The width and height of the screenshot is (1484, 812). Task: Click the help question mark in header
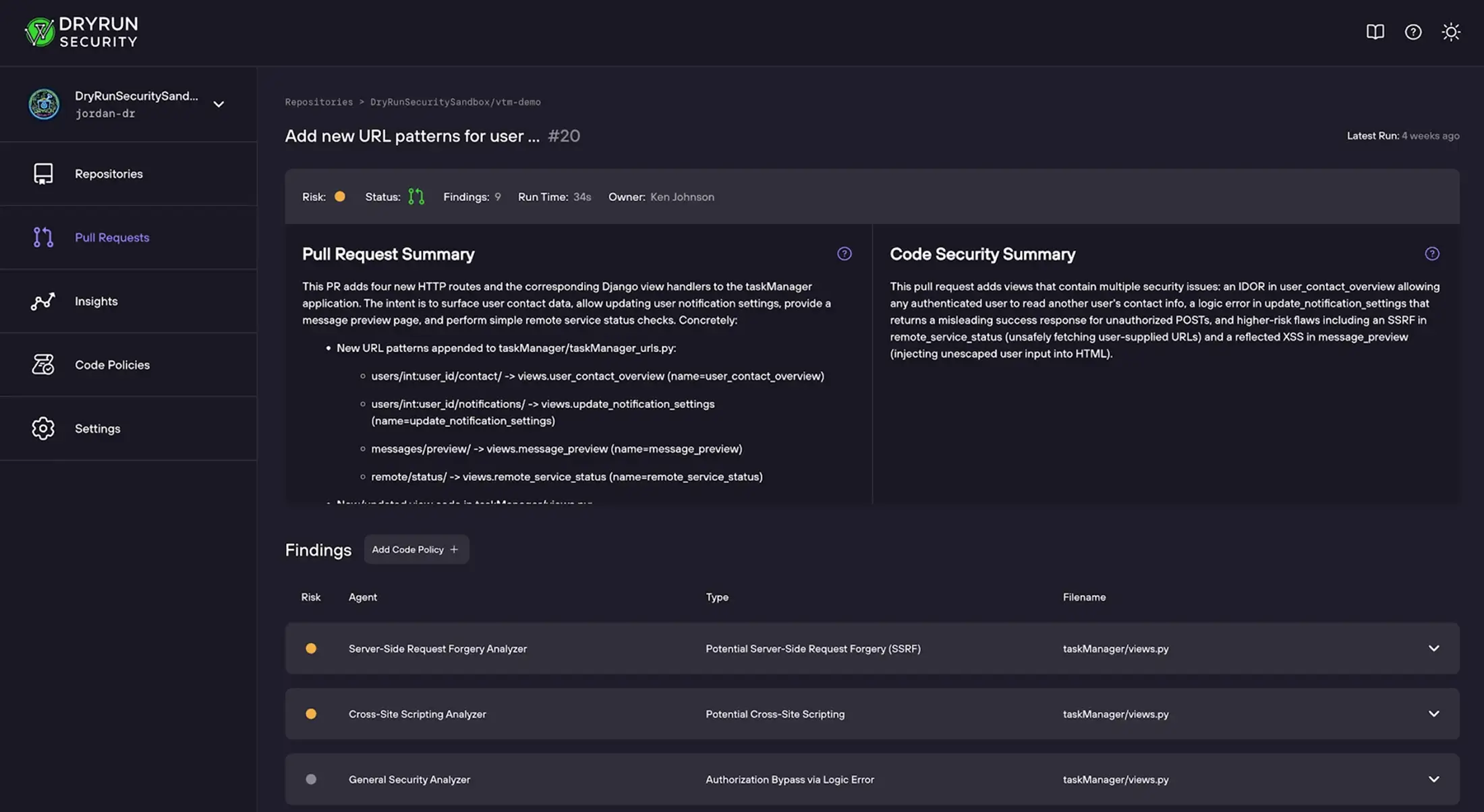point(1412,32)
